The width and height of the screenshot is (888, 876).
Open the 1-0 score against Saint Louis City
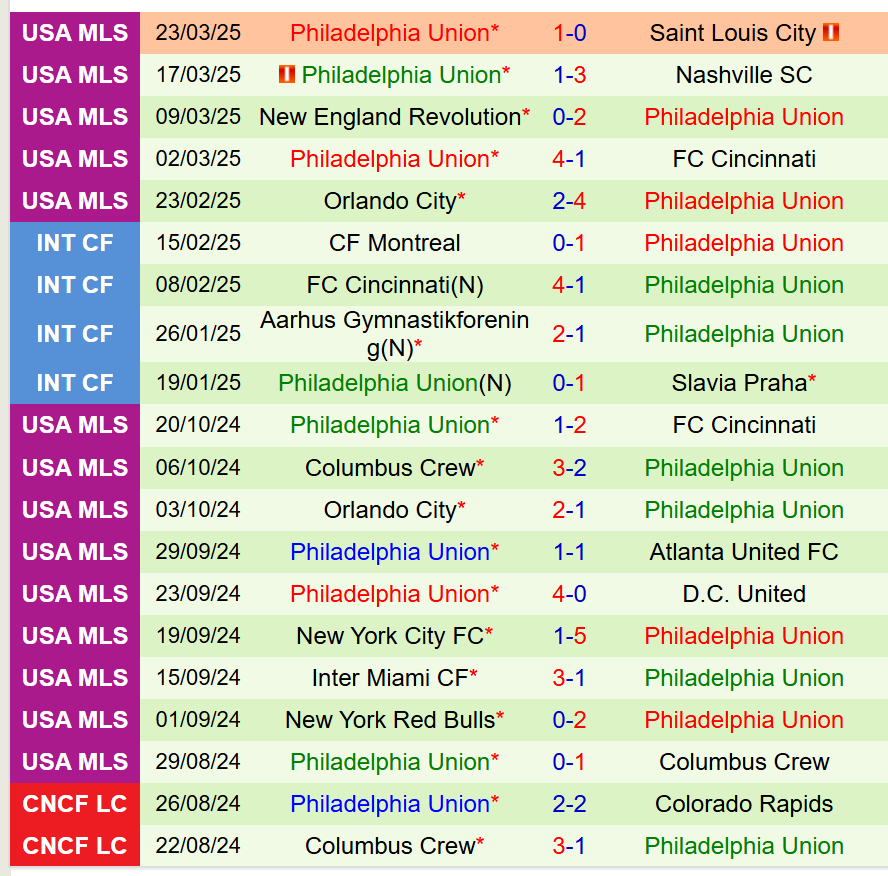569,33
